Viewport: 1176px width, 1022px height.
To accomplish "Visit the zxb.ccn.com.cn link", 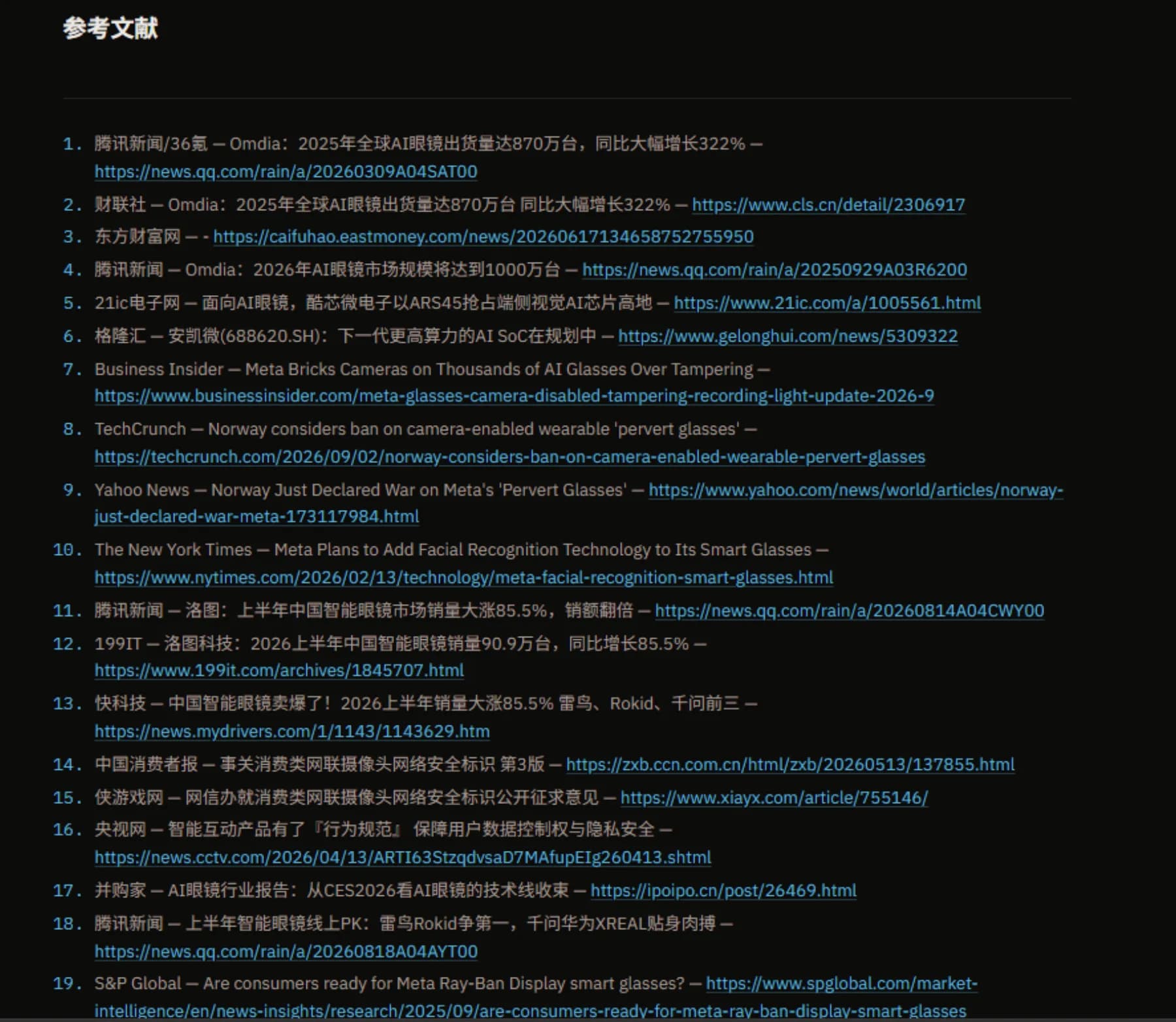I will coord(791,765).
